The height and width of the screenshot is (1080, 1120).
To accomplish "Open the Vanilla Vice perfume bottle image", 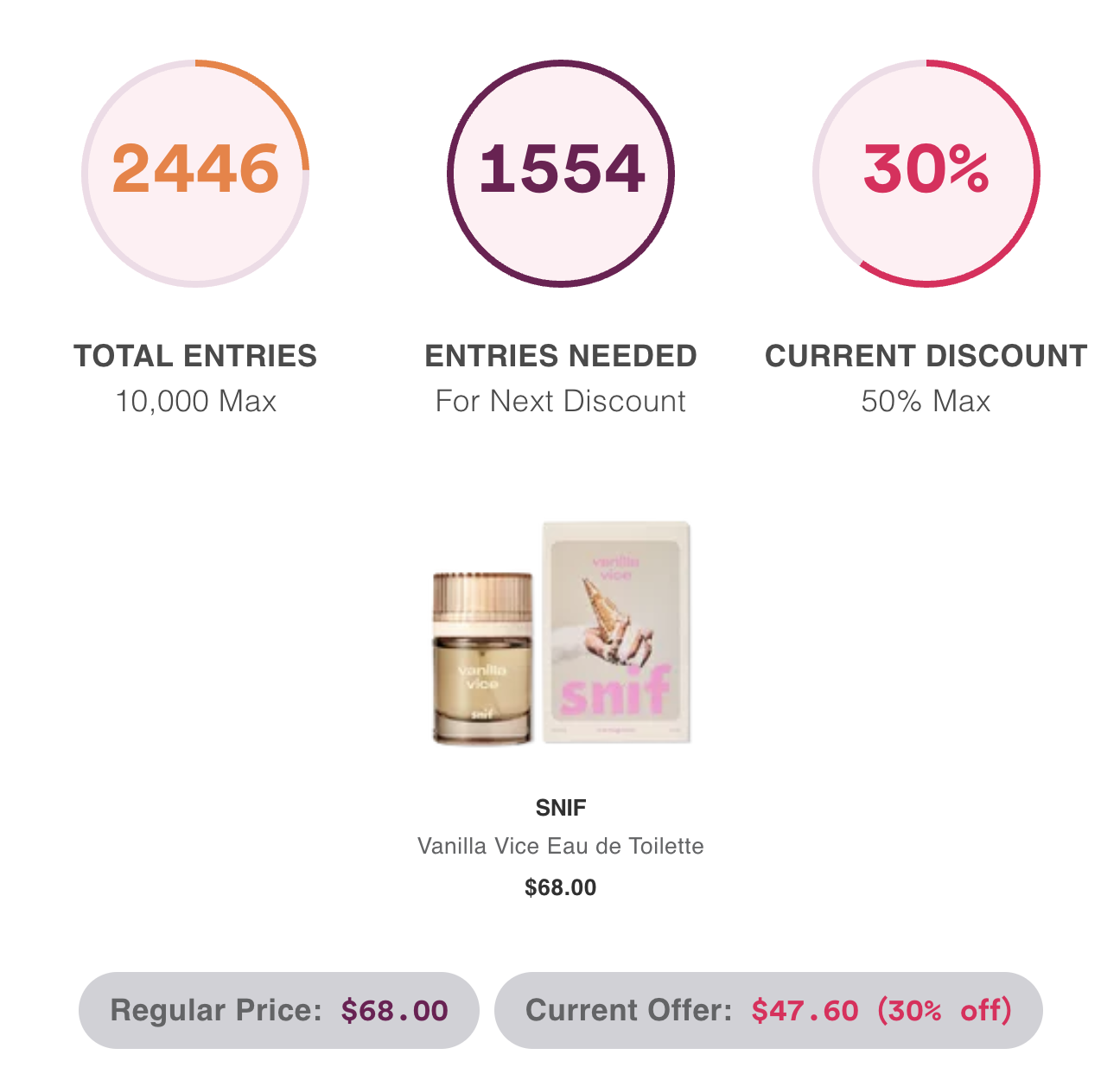I will click(482, 658).
